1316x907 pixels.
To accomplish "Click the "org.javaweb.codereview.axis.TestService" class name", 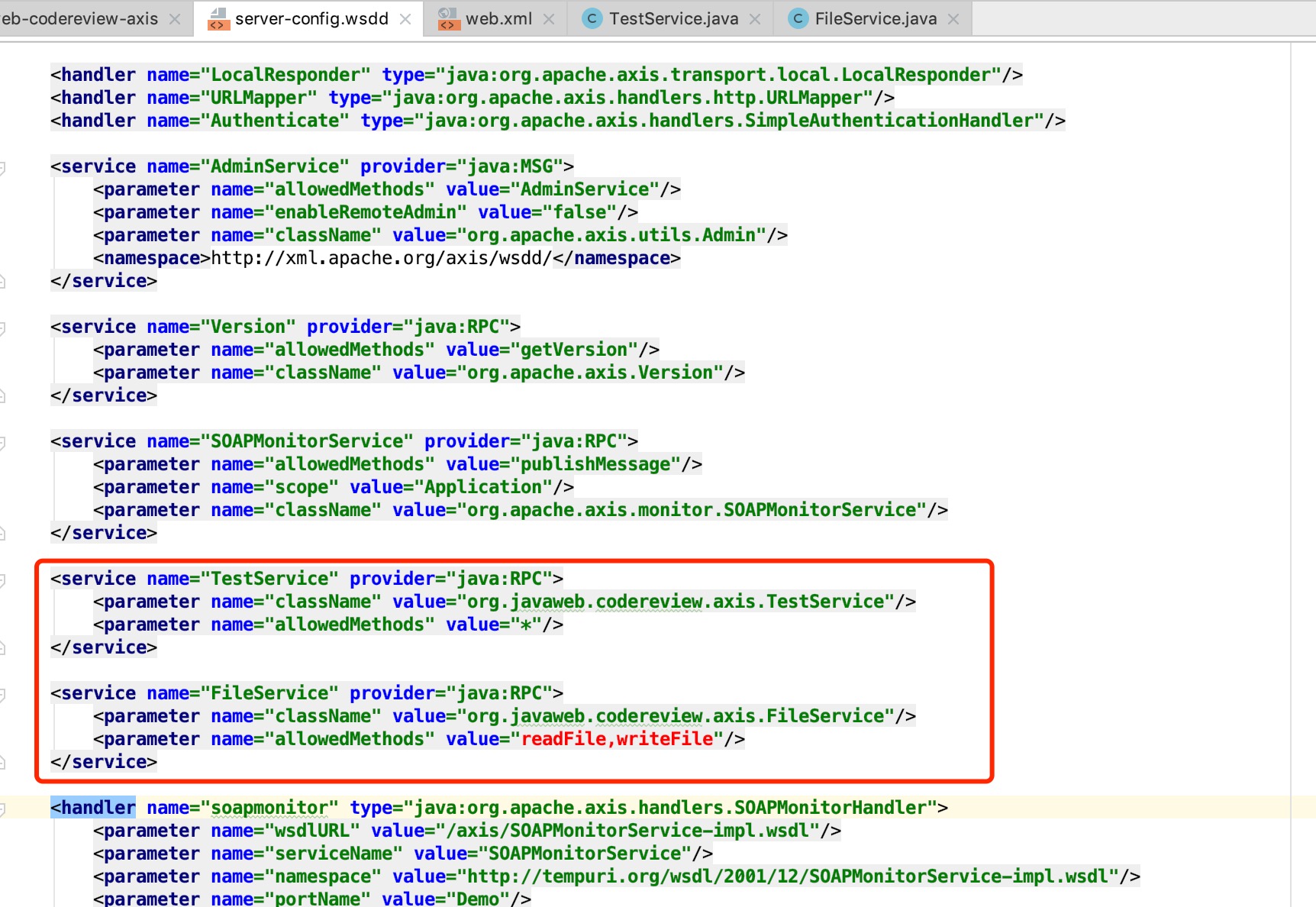I will tap(676, 602).
